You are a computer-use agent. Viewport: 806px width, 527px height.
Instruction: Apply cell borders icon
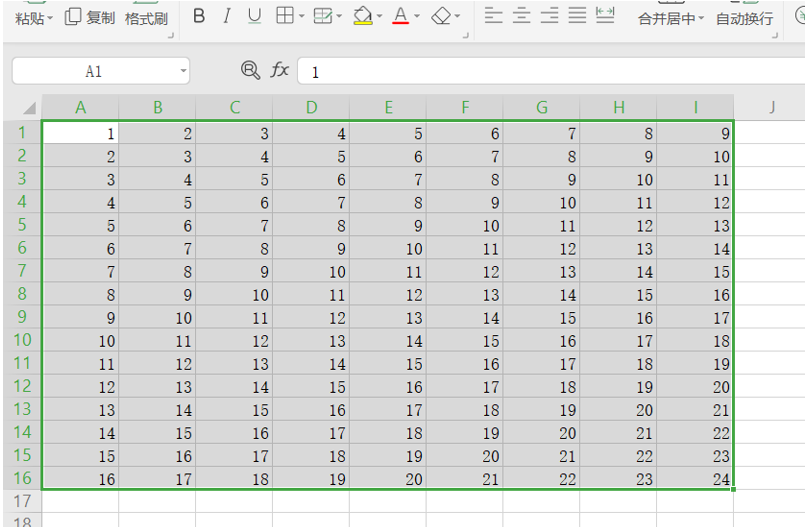coord(285,16)
